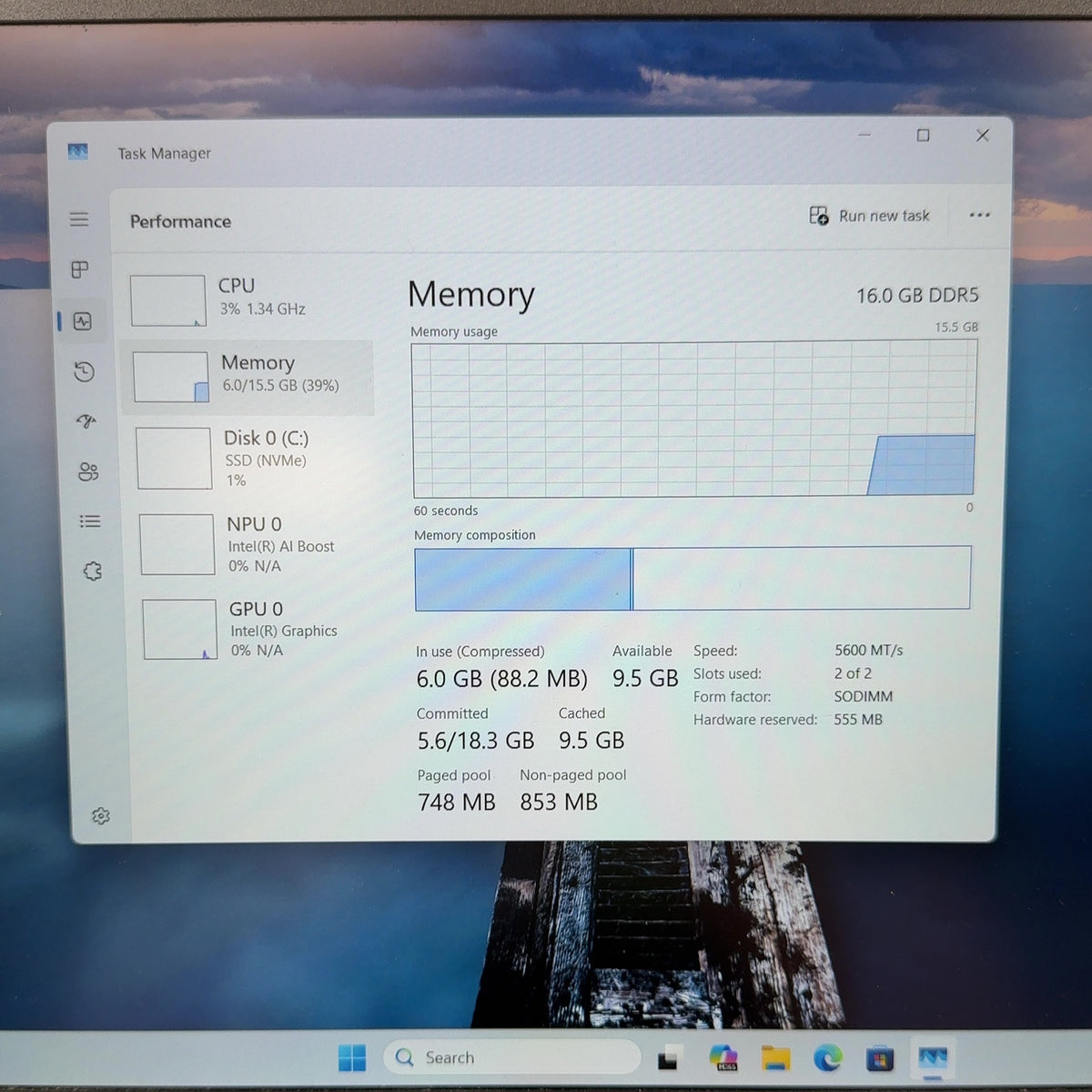
Task: Open the Users page icon
Action: tap(88, 471)
